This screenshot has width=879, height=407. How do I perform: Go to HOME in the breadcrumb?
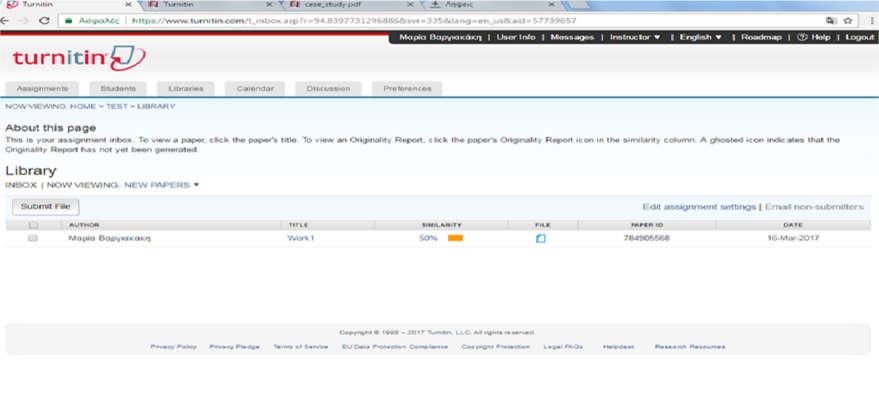coord(83,106)
